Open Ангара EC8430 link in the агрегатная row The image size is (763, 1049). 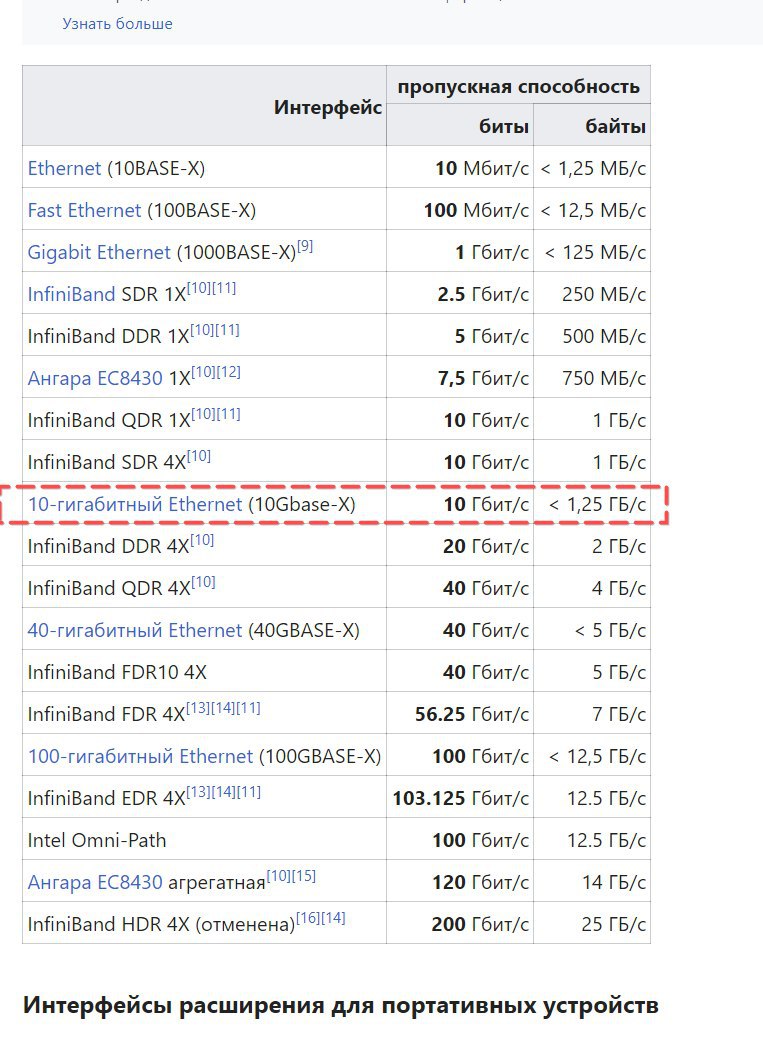tap(95, 882)
